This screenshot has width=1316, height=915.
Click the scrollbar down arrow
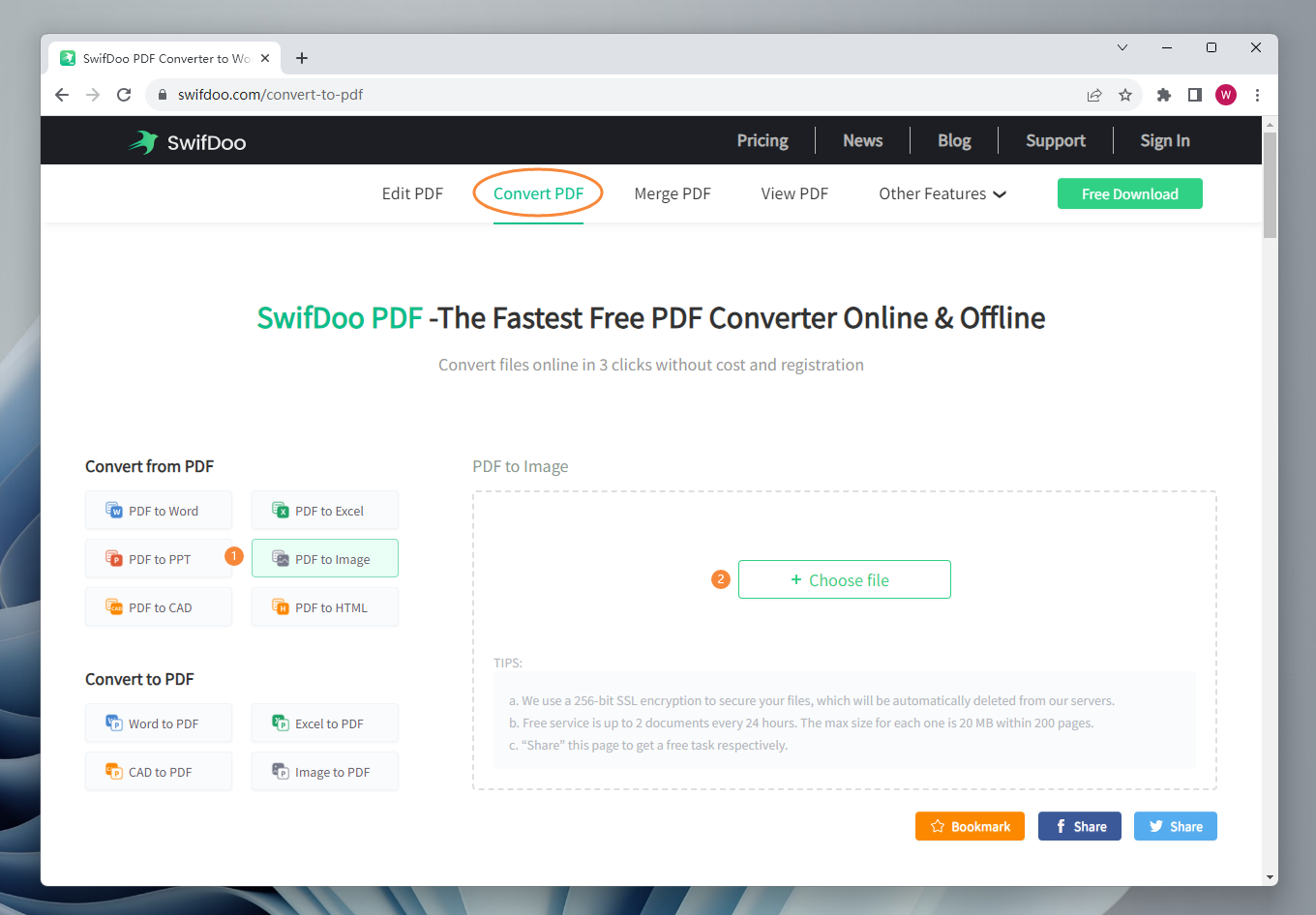click(x=1271, y=877)
